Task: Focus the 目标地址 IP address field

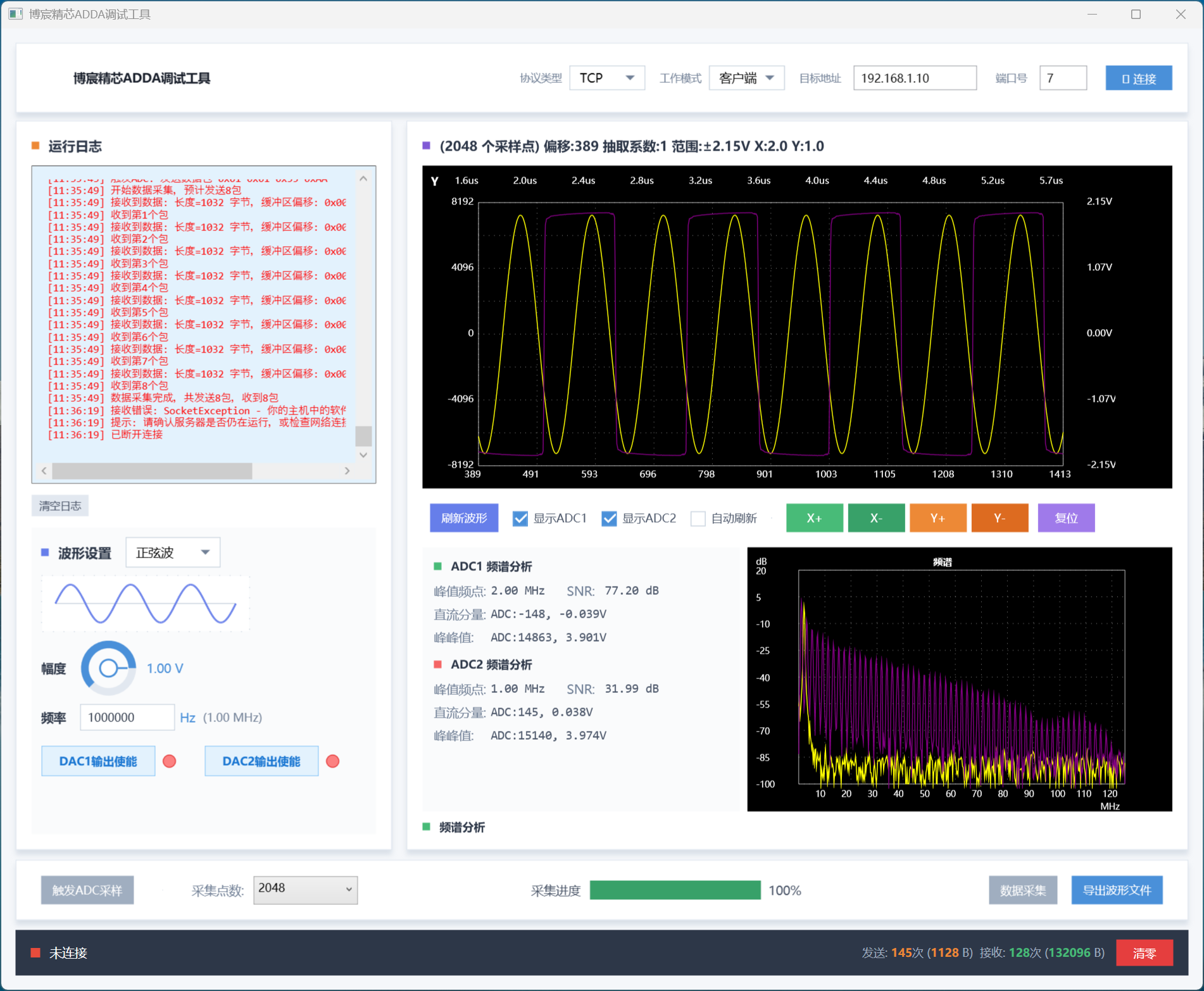Action: click(x=914, y=78)
